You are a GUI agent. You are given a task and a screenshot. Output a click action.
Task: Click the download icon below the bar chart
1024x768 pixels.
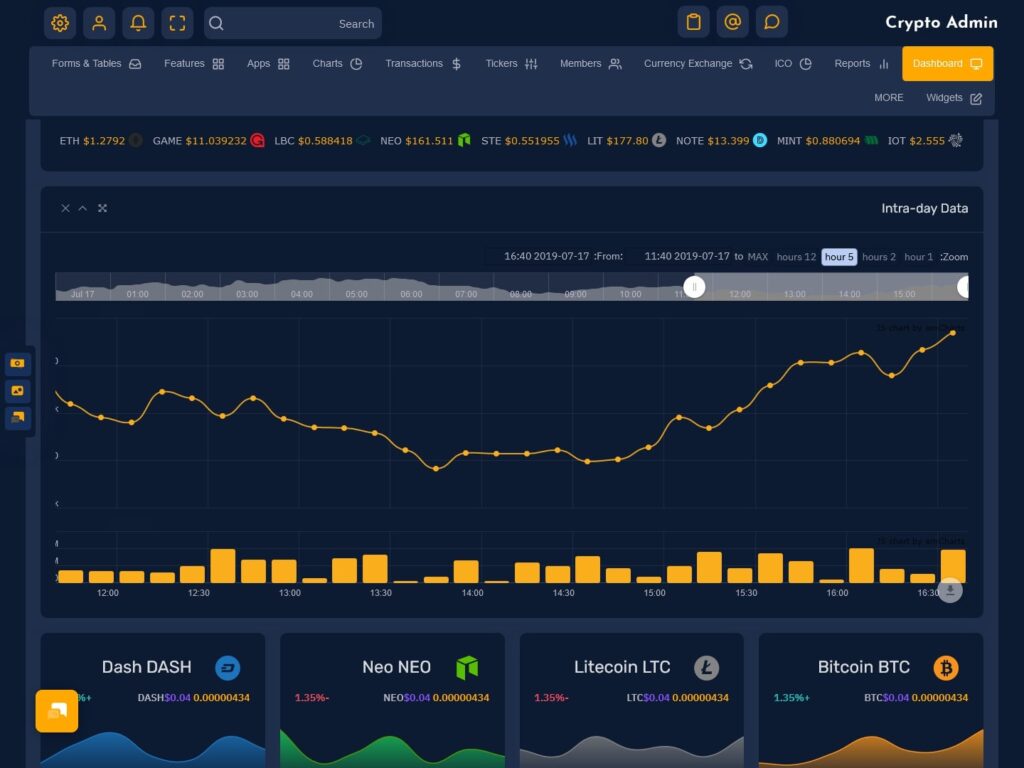(x=948, y=590)
